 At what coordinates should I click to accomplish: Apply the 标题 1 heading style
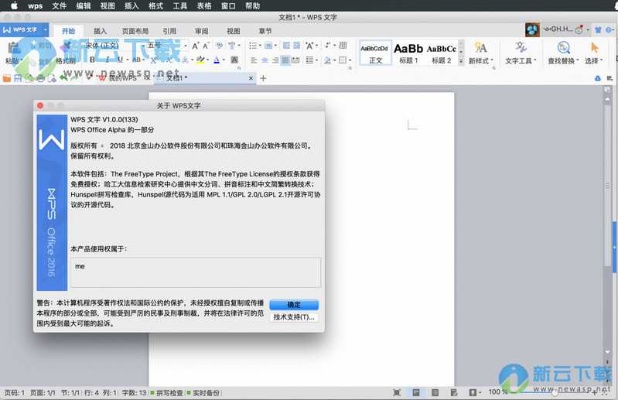pos(408,52)
